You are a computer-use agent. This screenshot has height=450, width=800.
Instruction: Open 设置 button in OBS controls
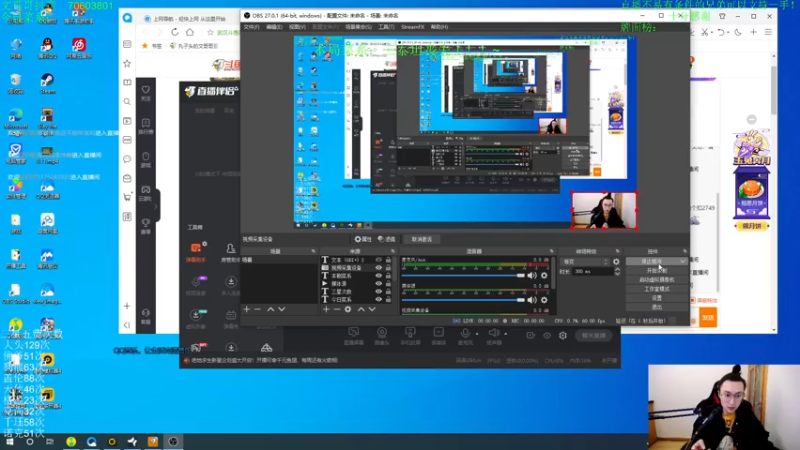coord(657,298)
